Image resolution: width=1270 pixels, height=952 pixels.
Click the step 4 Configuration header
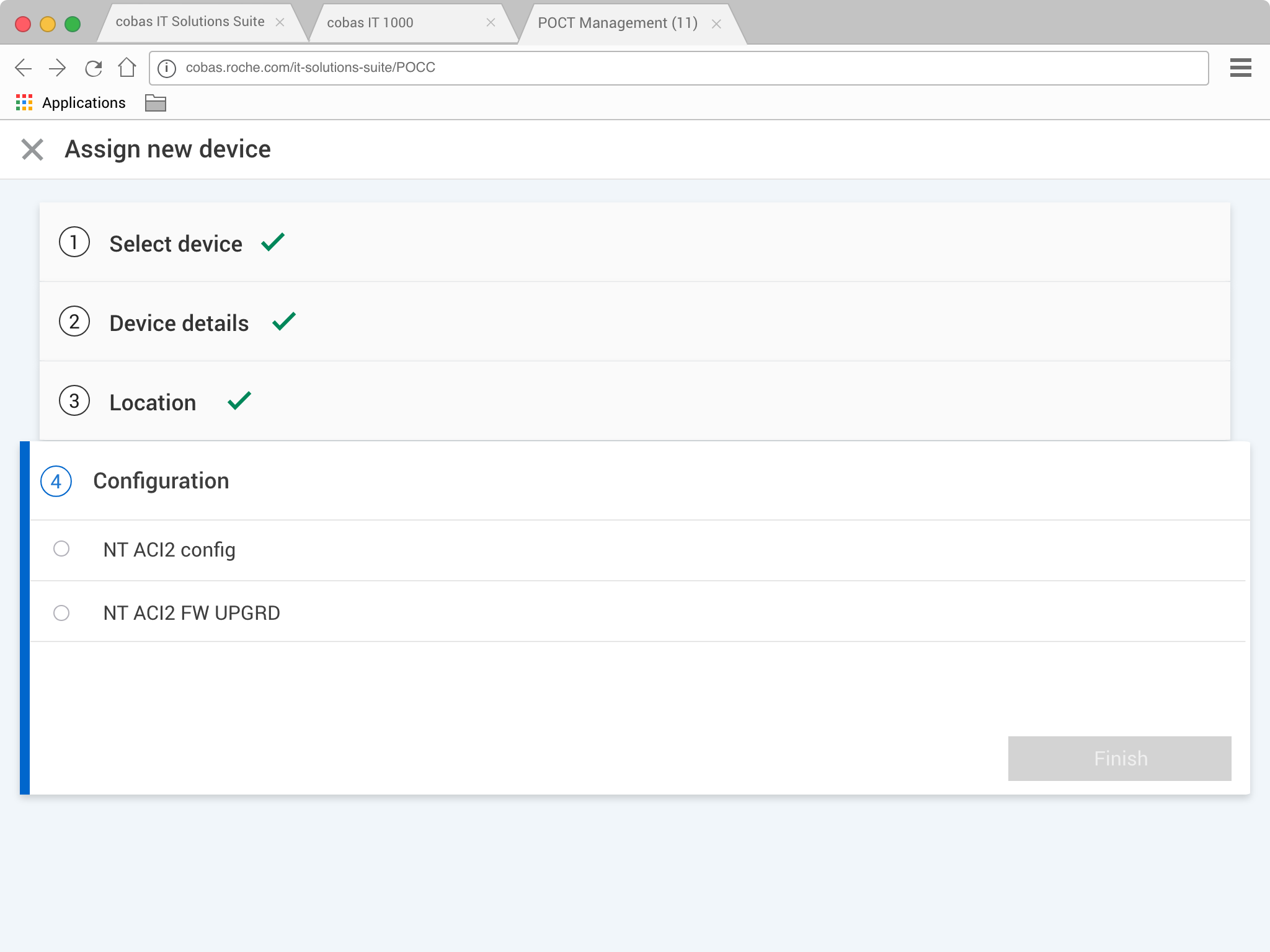pyautogui.click(x=161, y=481)
